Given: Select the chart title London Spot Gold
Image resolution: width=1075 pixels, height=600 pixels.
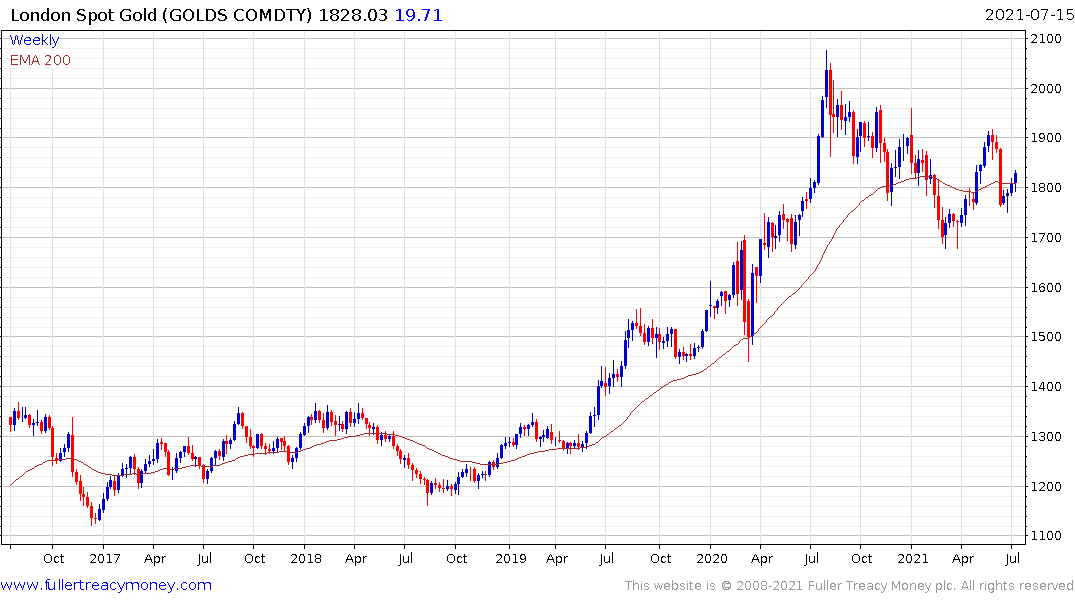Looking at the screenshot, I should click(x=84, y=14).
